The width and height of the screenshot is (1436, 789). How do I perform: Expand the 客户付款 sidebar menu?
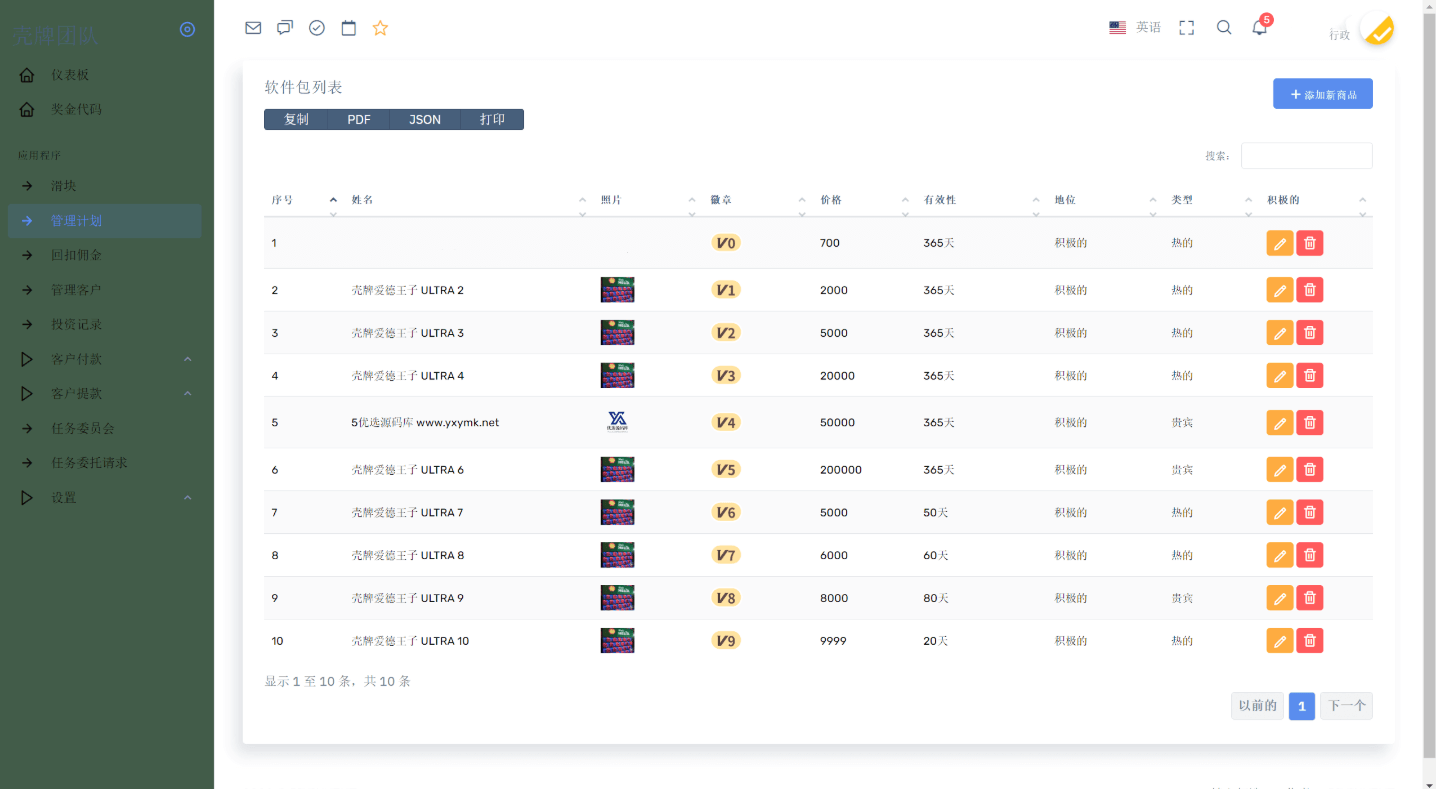(105, 359)
